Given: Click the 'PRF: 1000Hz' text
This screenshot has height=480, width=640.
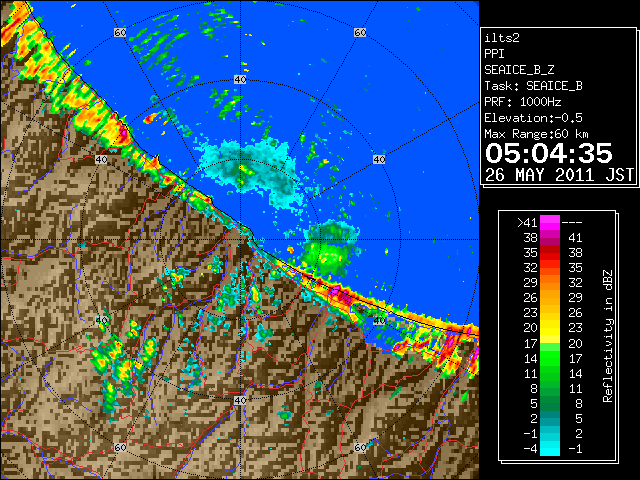Looking at the screenshot, I should 522,102.
